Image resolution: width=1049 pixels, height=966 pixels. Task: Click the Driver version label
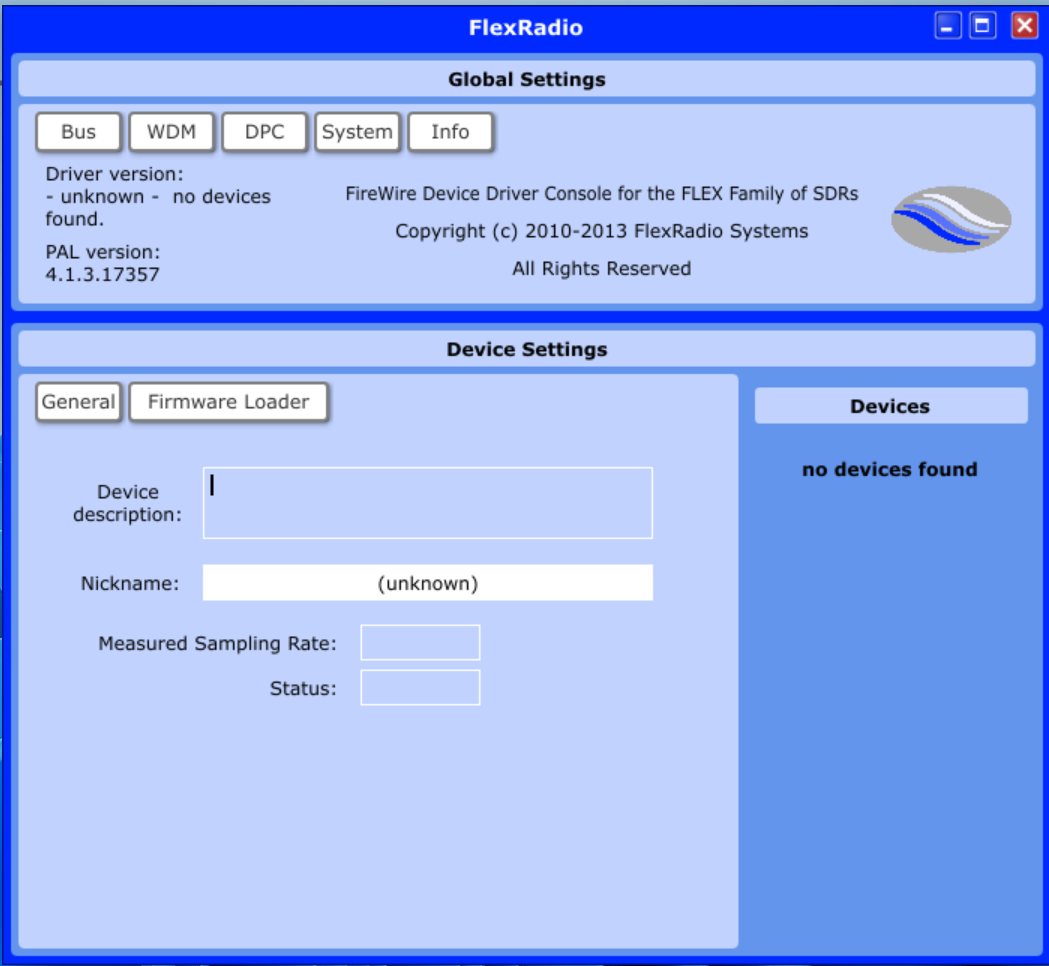click(114, 174)
